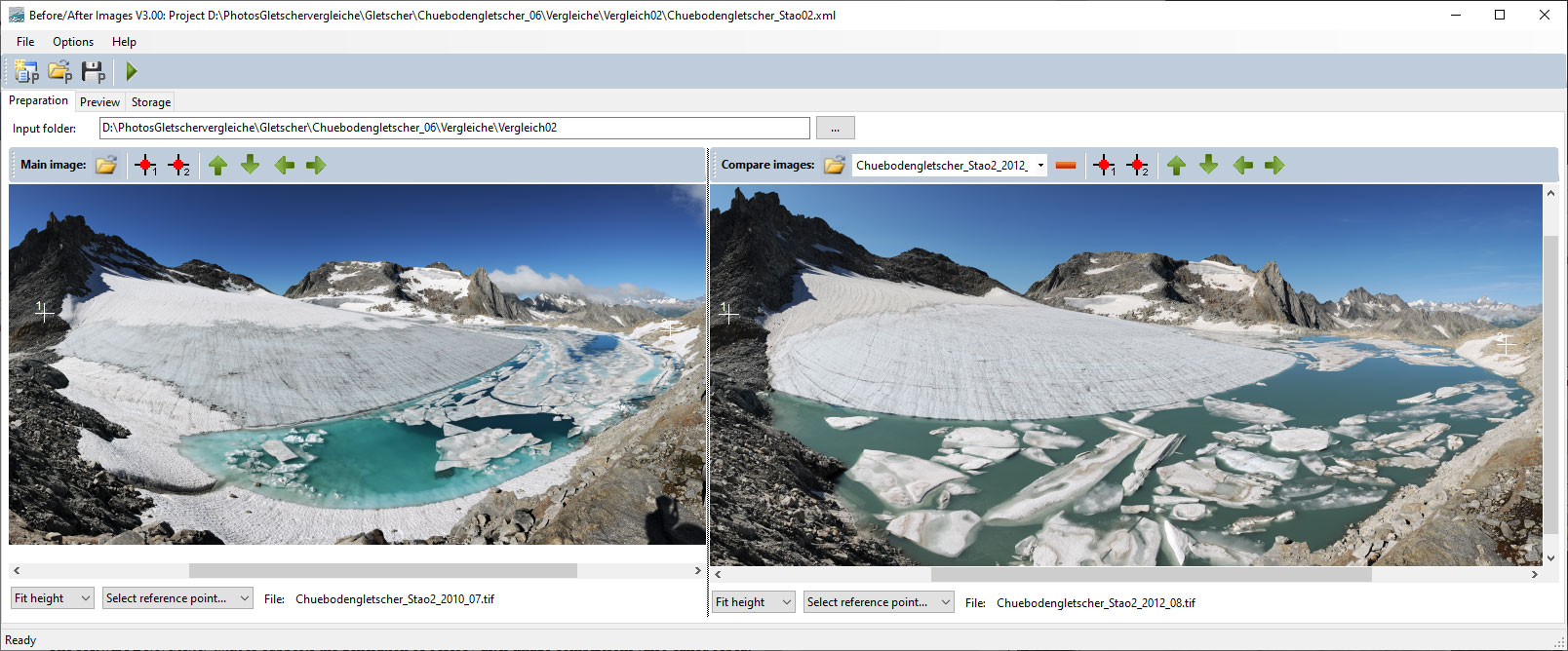
Task: Switch to the Preview tab
Action: coord(99,102)
